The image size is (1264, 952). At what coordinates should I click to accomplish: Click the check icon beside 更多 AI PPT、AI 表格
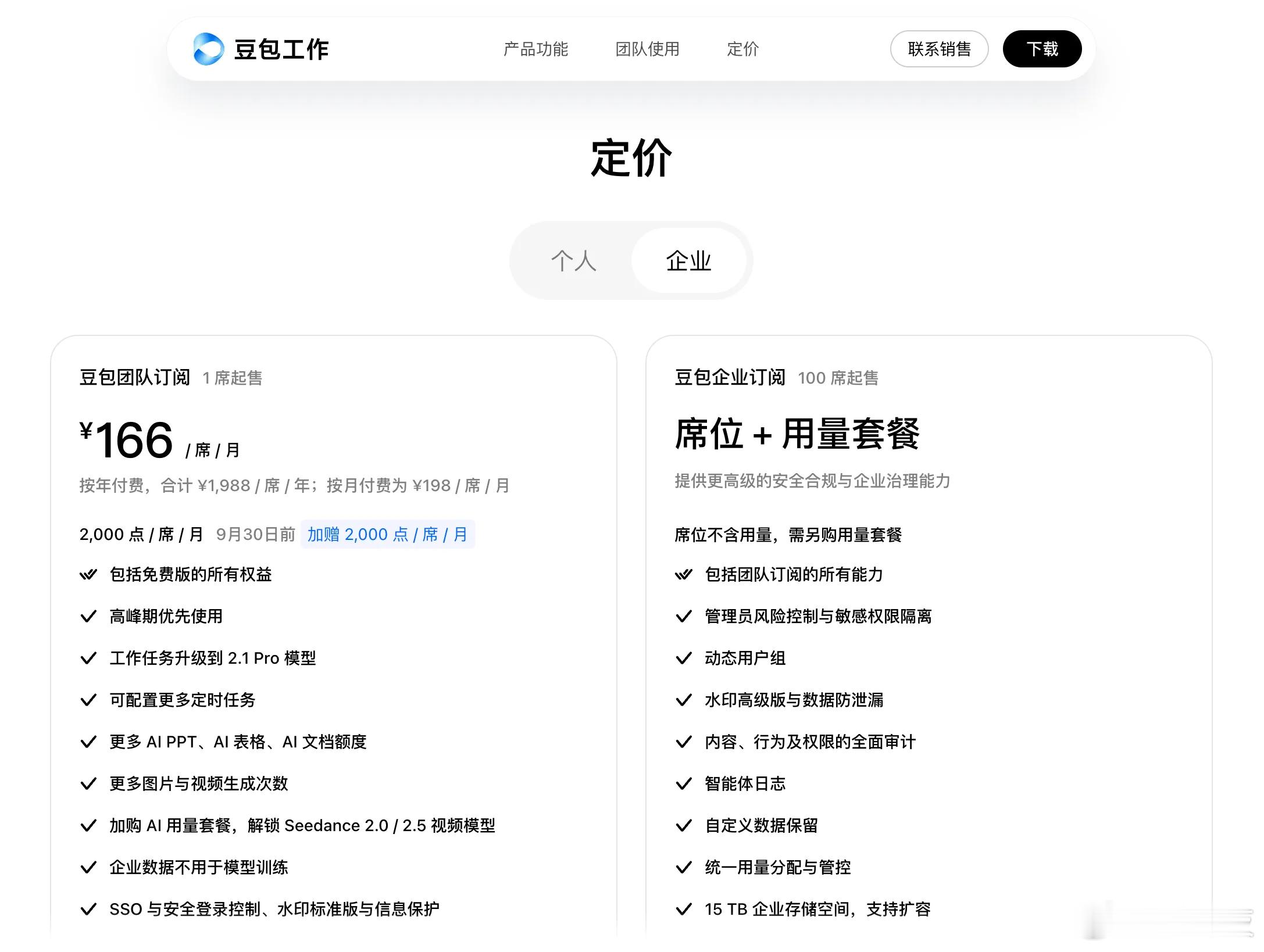tap(88, 742)
